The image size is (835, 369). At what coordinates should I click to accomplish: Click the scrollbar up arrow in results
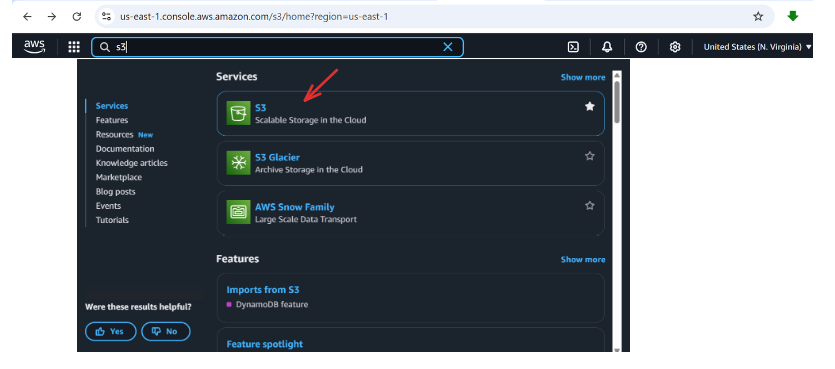pos(617,75)
